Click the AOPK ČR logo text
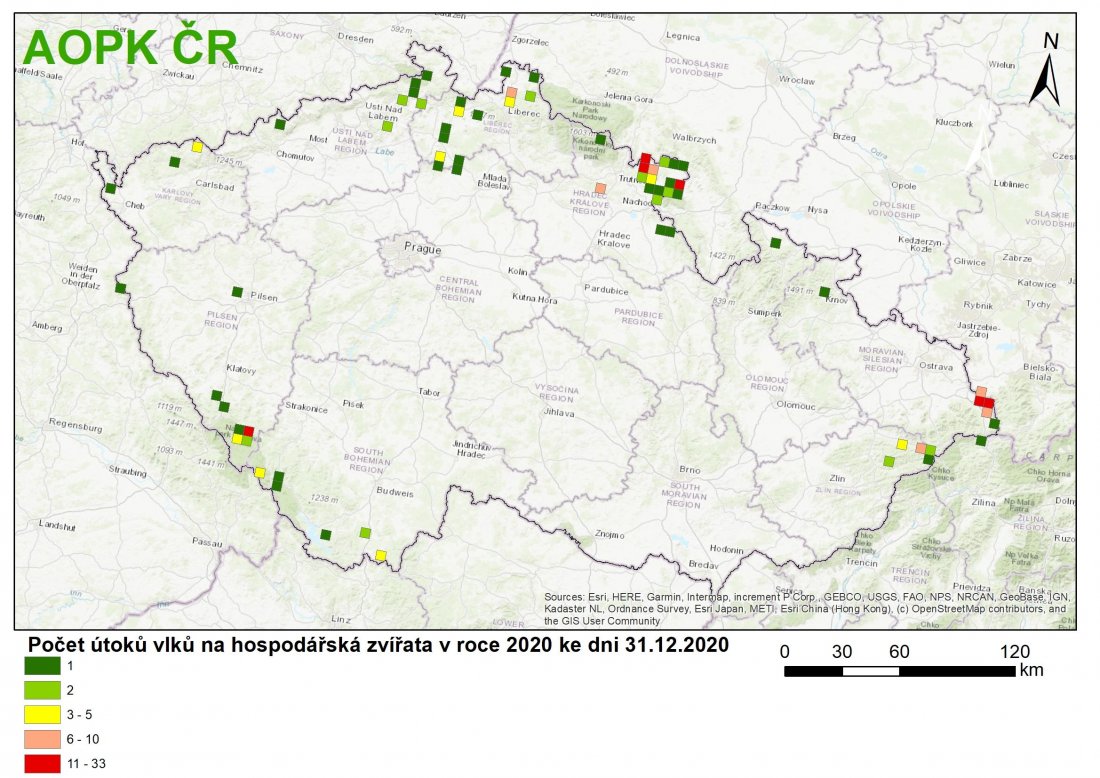This screenshot has height=778, width=1100. click(x=130, y=47)
